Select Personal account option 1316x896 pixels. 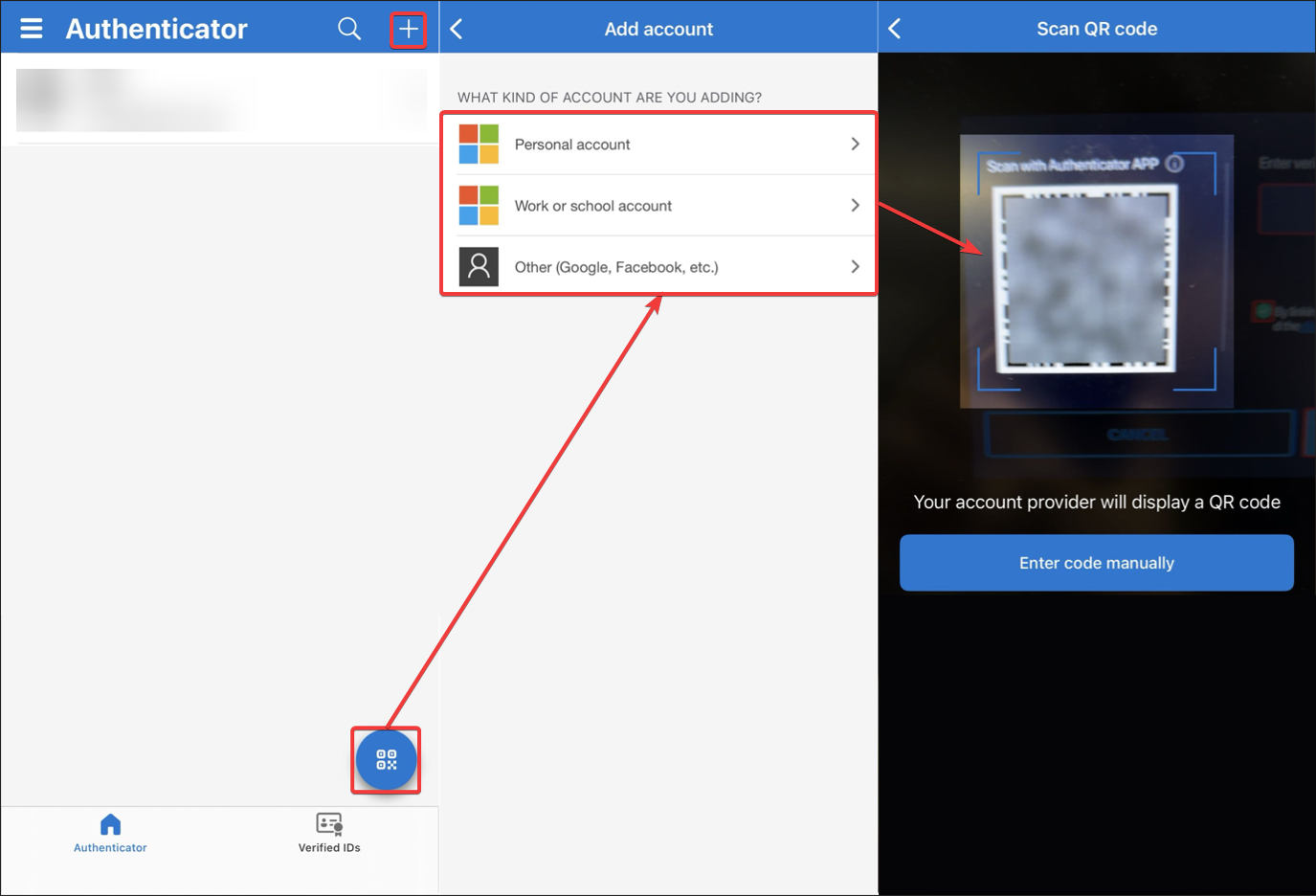[x=659, y=145]
